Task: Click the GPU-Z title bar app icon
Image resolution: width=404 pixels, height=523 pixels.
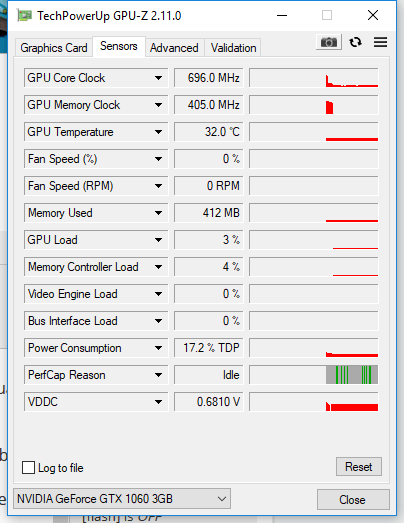Action: tap(24, 16)
